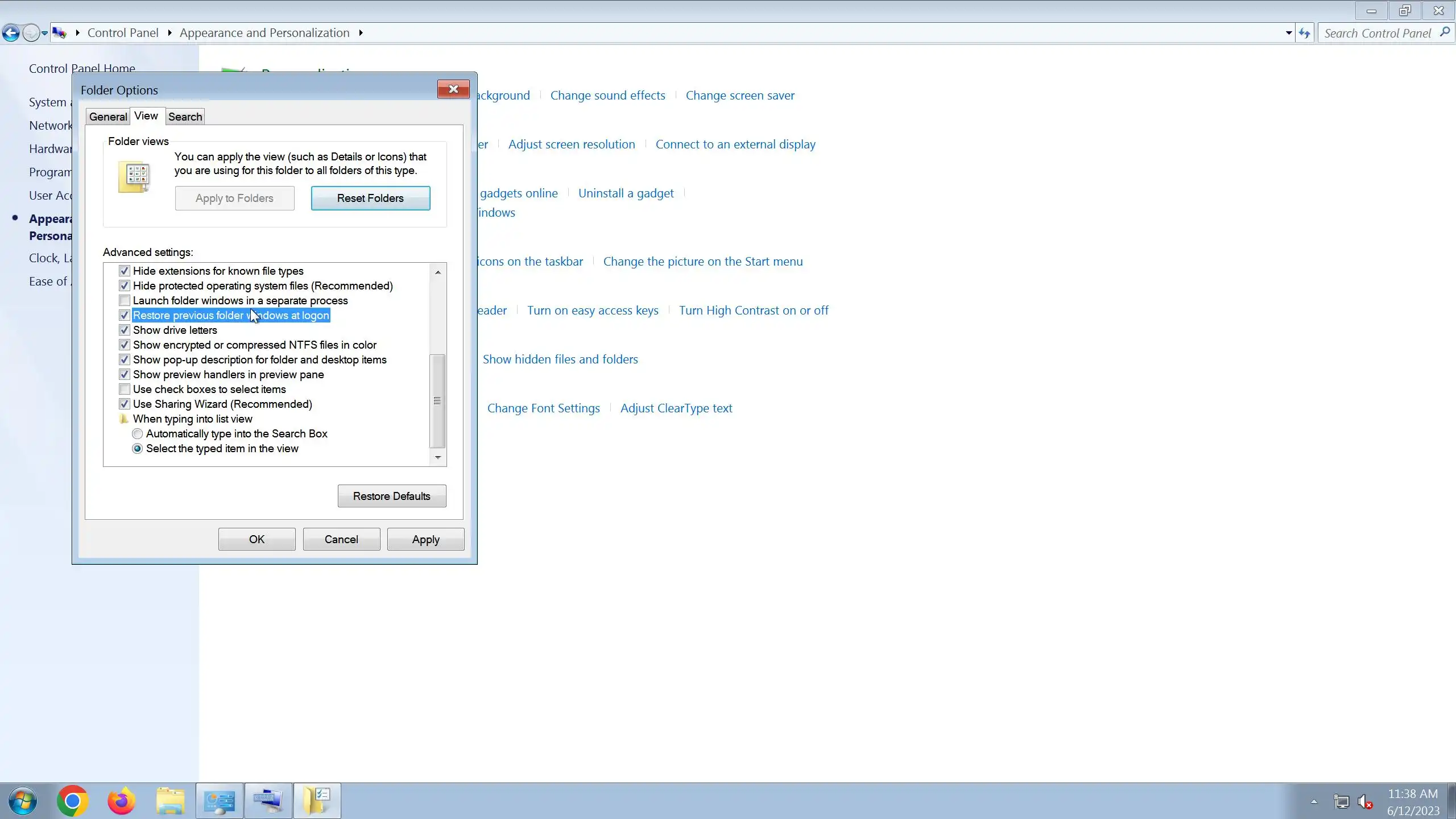Expand the Control Panel breadcrumb arrow
1456x819 pixels.
tap(169, 33)
